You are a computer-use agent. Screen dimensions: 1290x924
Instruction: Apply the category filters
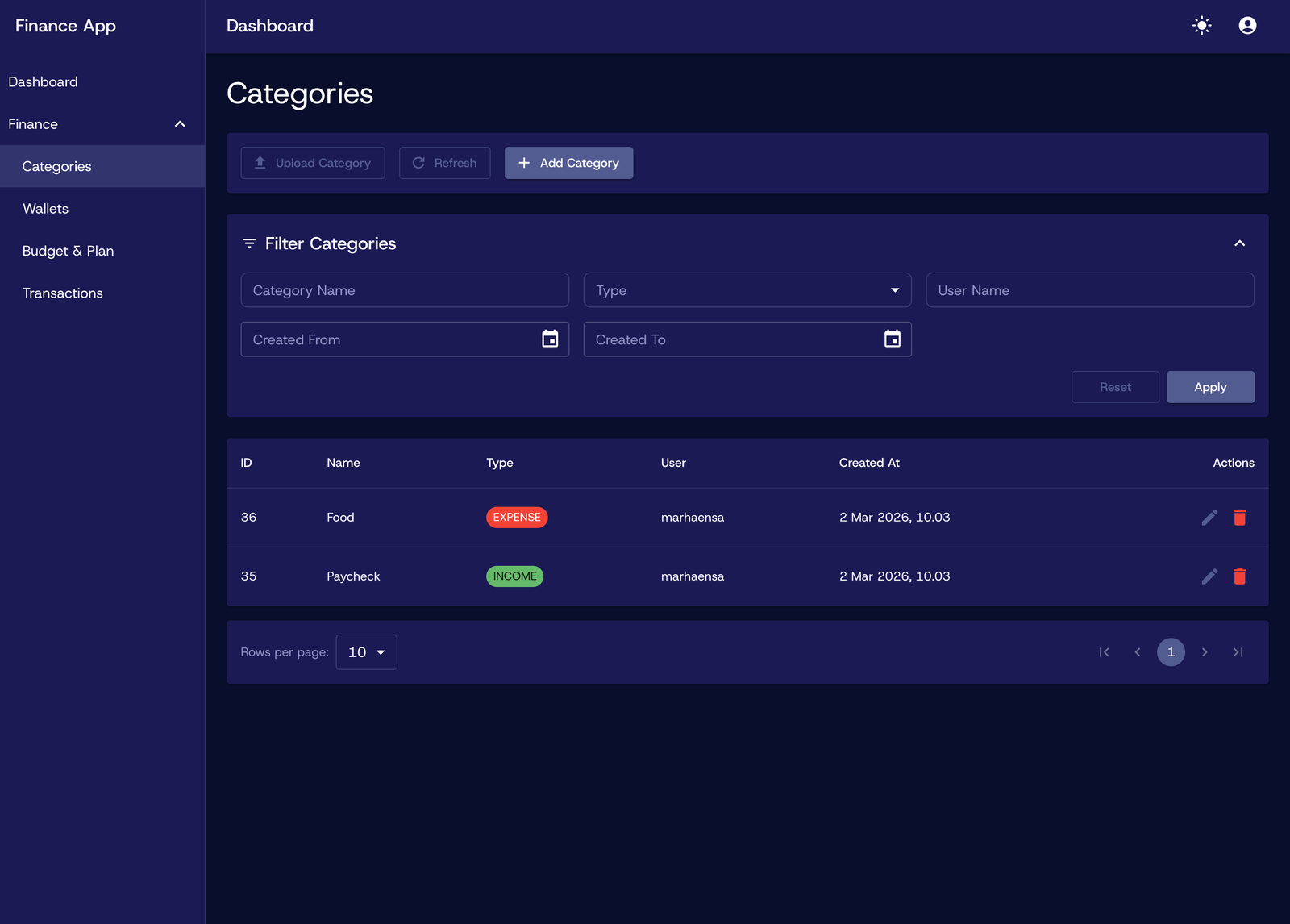[x=1209, y=387]
